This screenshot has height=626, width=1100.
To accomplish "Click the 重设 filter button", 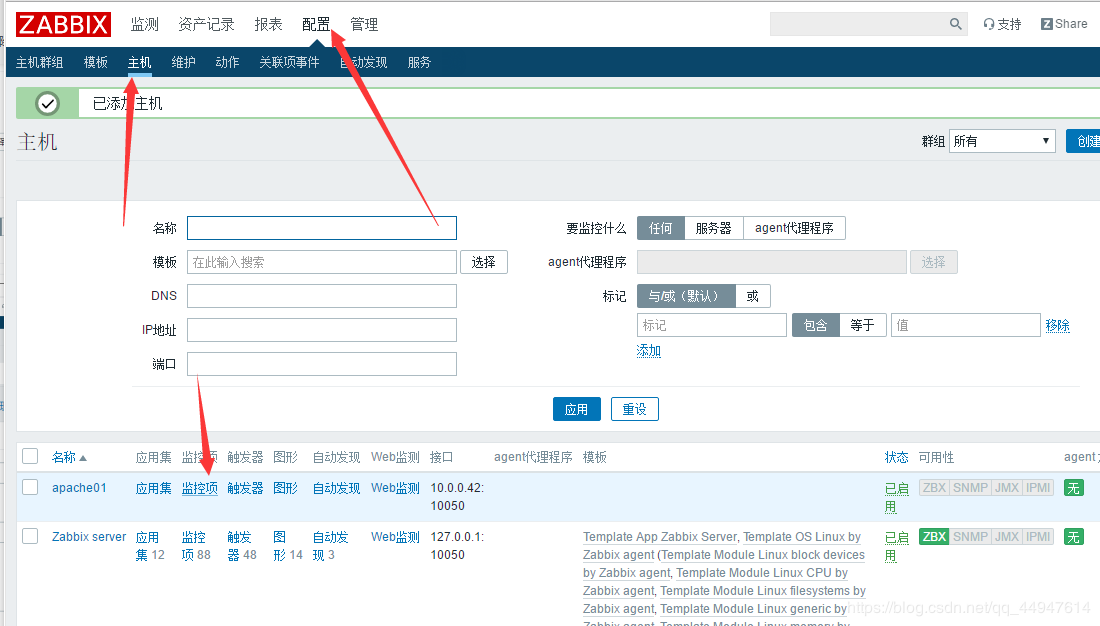I will [635, 409].
